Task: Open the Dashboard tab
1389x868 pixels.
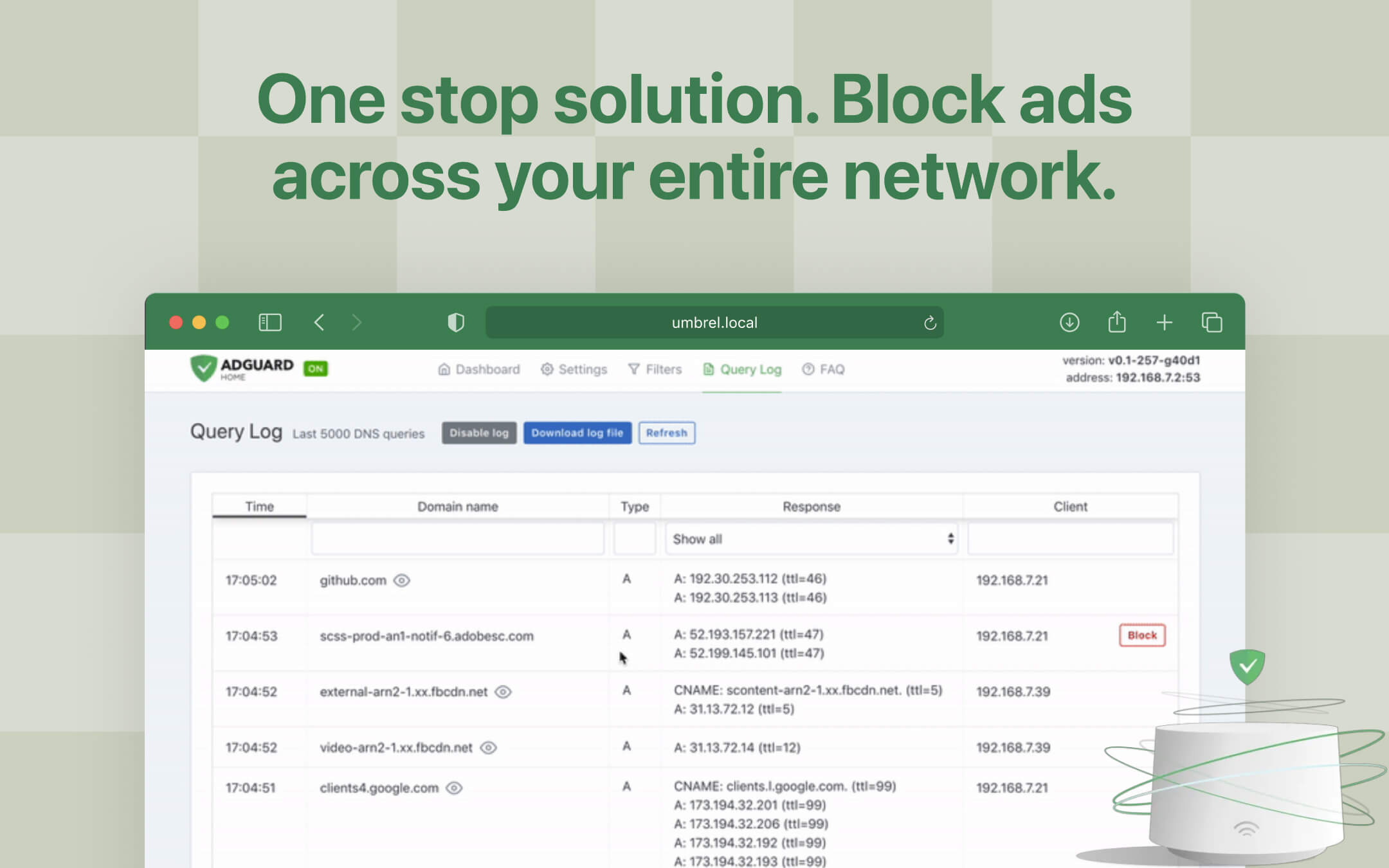Action: click(479, 369)
